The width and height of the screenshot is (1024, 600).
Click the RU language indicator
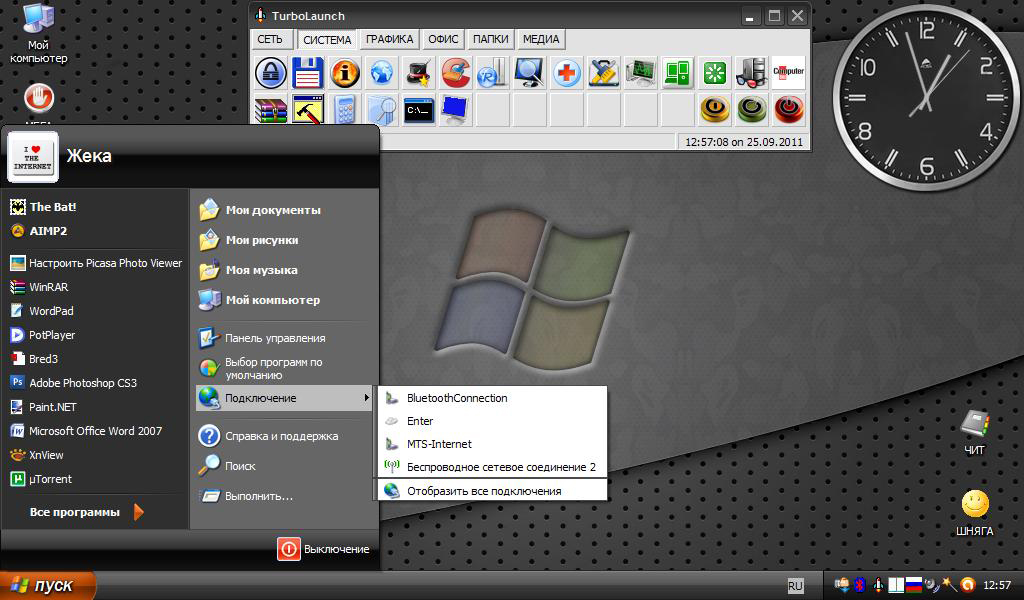point(795,586)
